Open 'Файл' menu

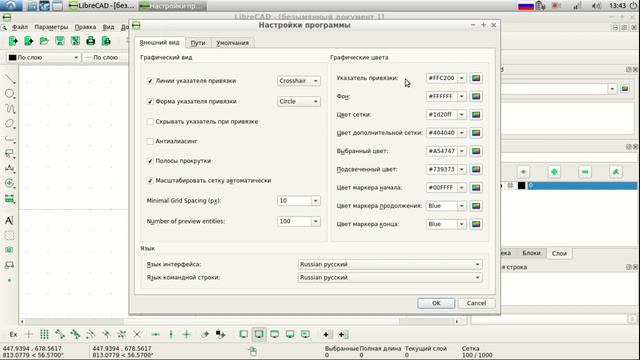20,27
